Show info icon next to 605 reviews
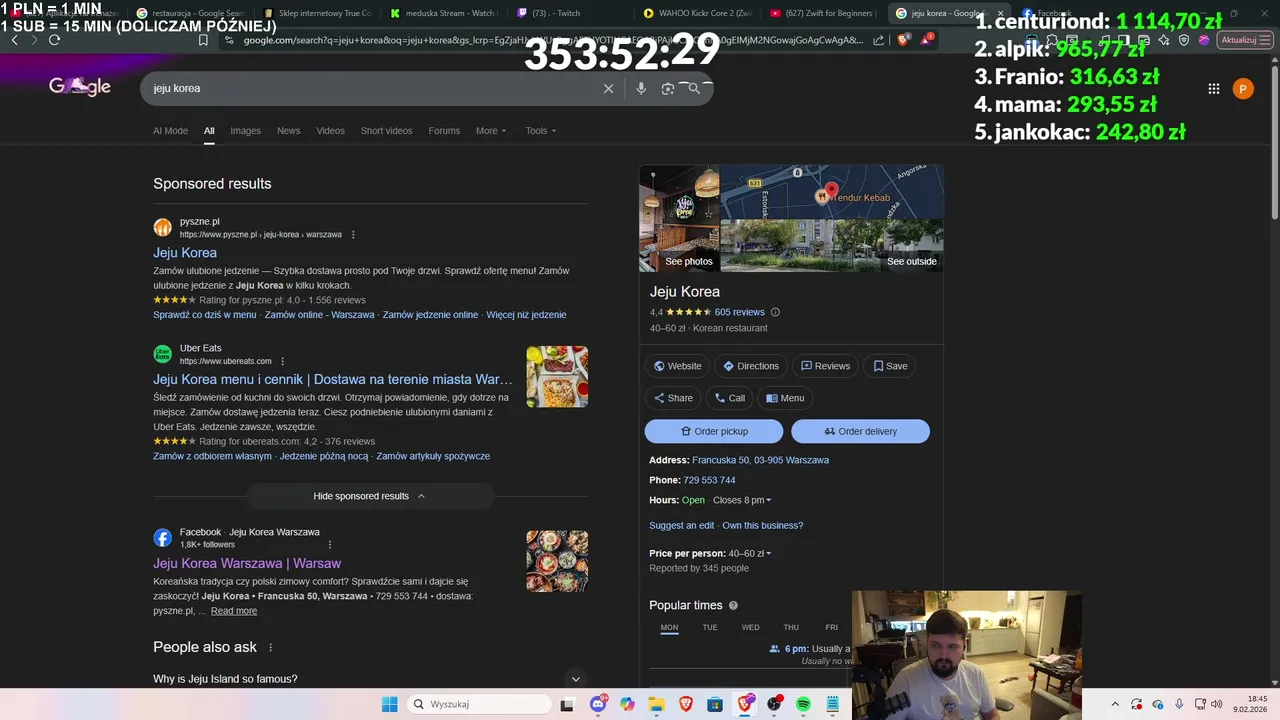The image size is (1280, 720). pyautogui.click(x=775, y=312)
